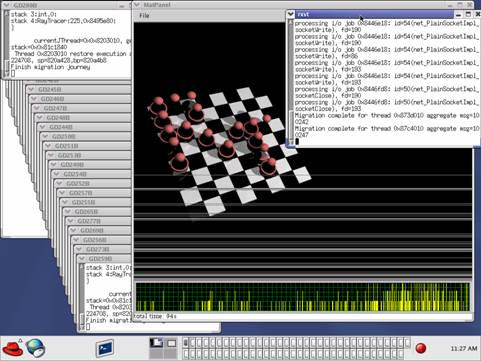
Task: Click the 'next' terminal vertical scrollbar
Action: 291,82
